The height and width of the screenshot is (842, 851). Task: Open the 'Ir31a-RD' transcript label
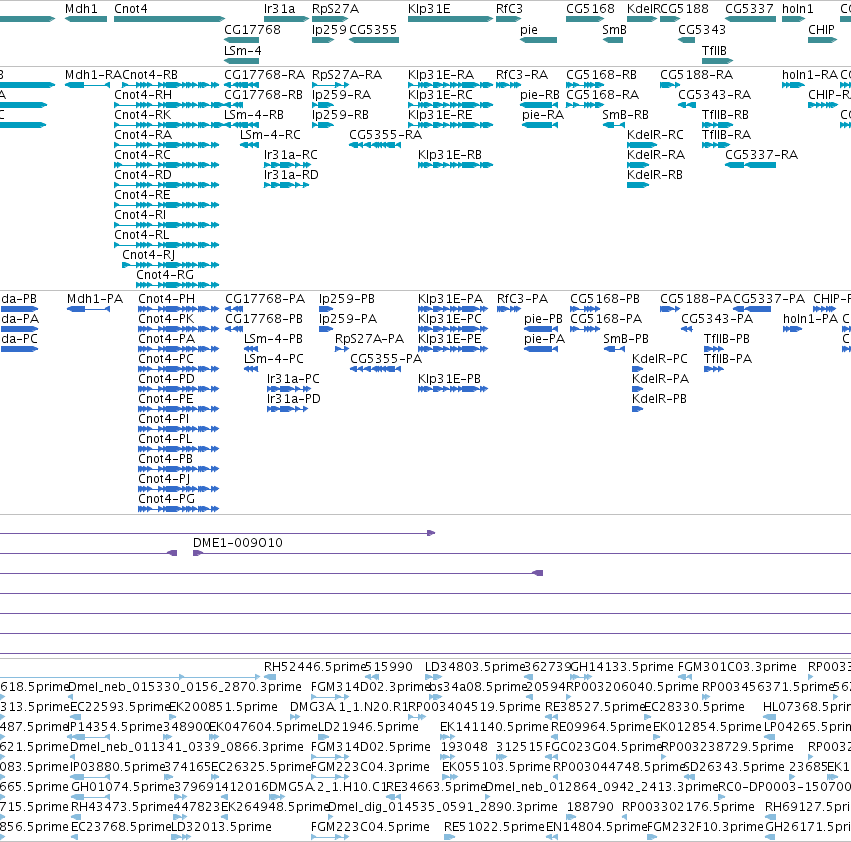[x=291, y=175]
